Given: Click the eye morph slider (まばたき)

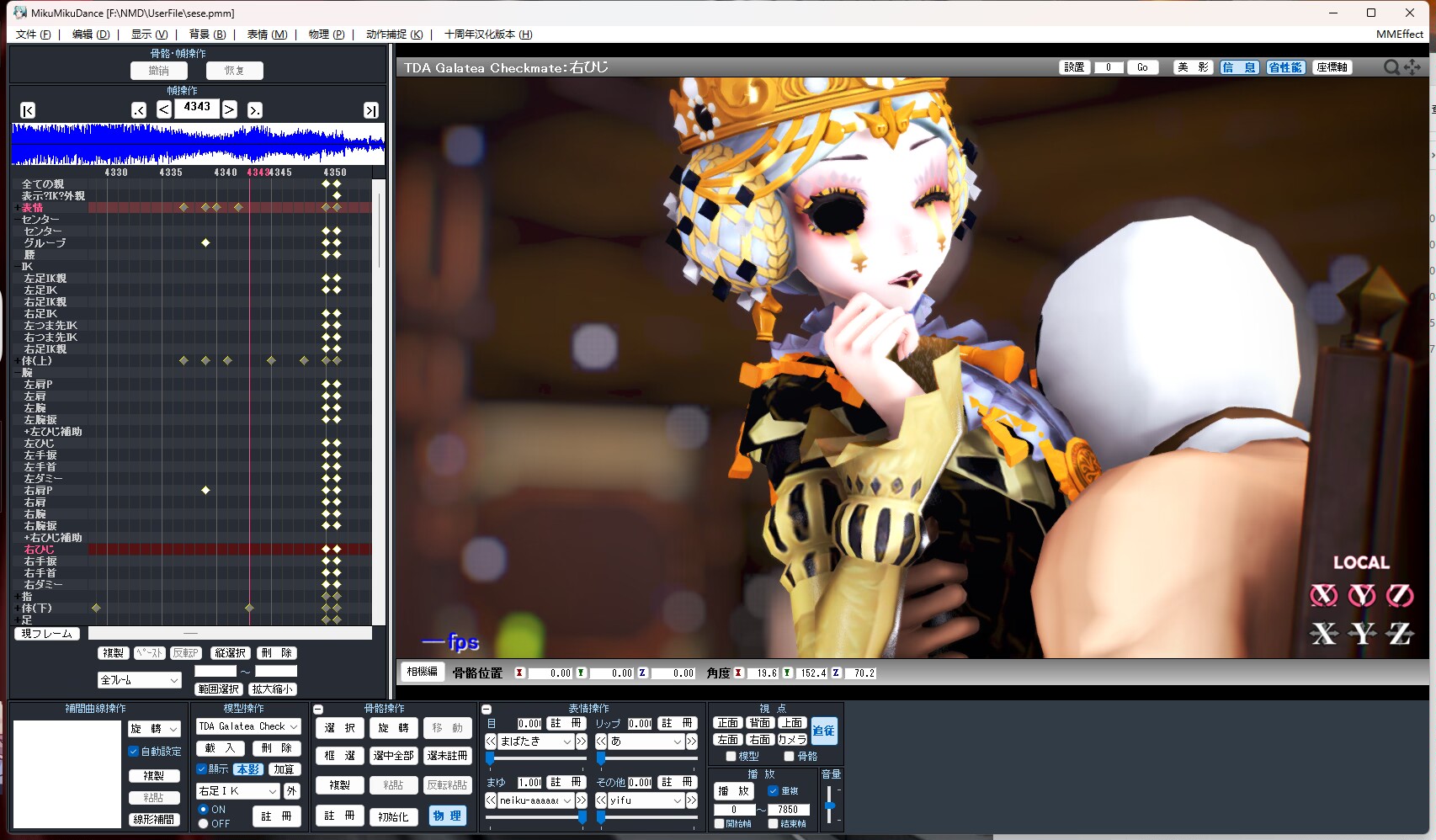Looking at the screenshot, I should tap(536, 758).
